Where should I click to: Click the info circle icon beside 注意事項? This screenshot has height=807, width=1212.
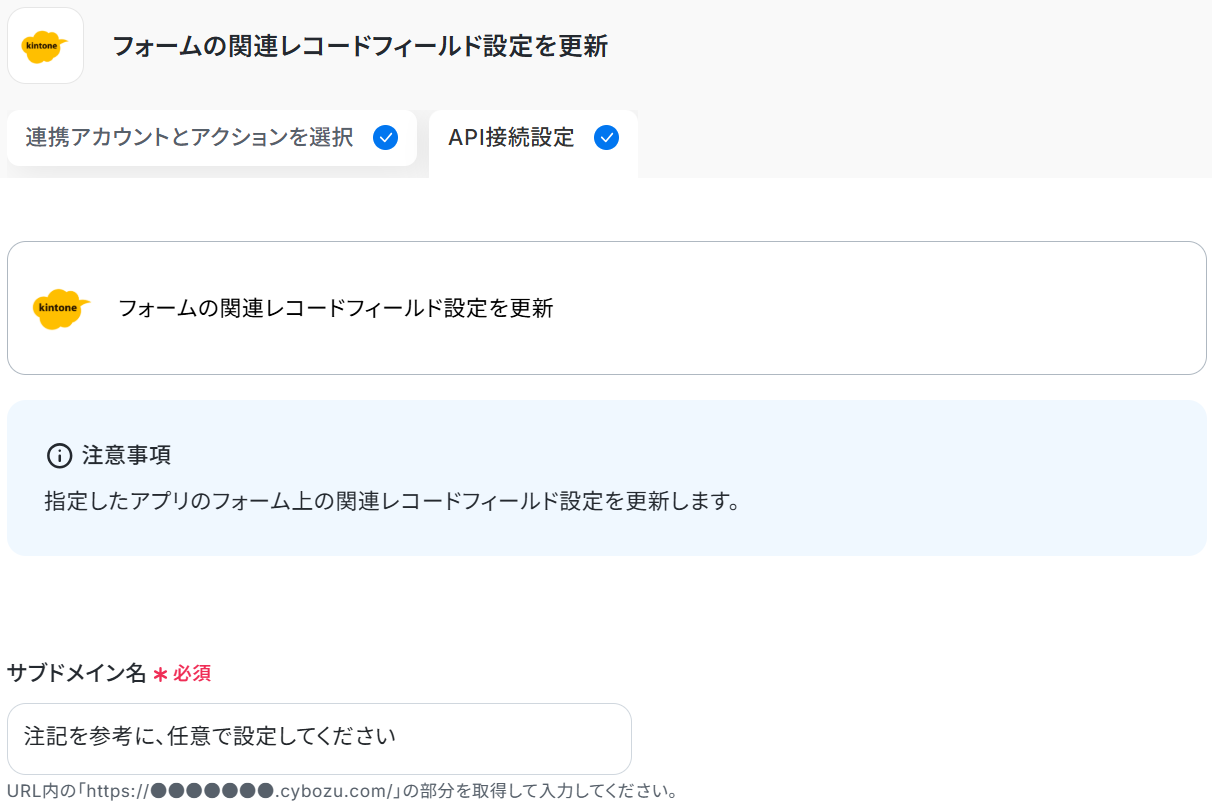(x=59, y=456)
